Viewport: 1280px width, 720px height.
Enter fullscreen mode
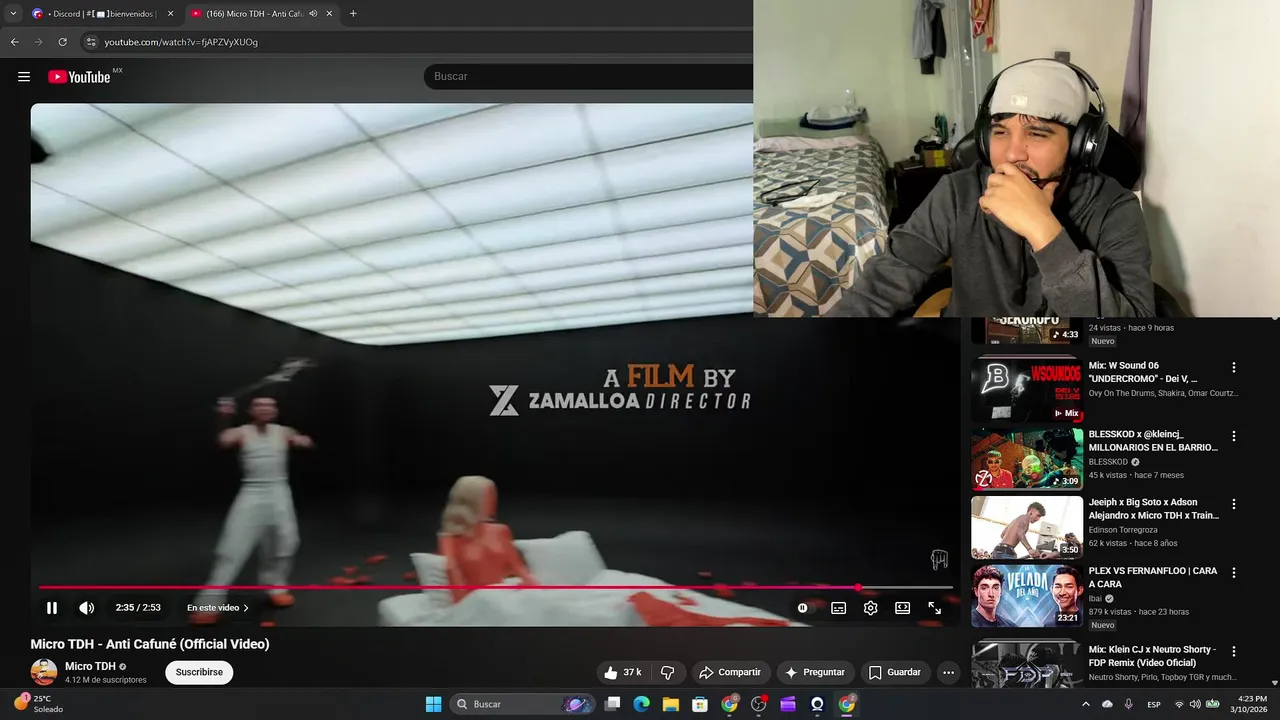pyautogui.click(x=934, y=608)
